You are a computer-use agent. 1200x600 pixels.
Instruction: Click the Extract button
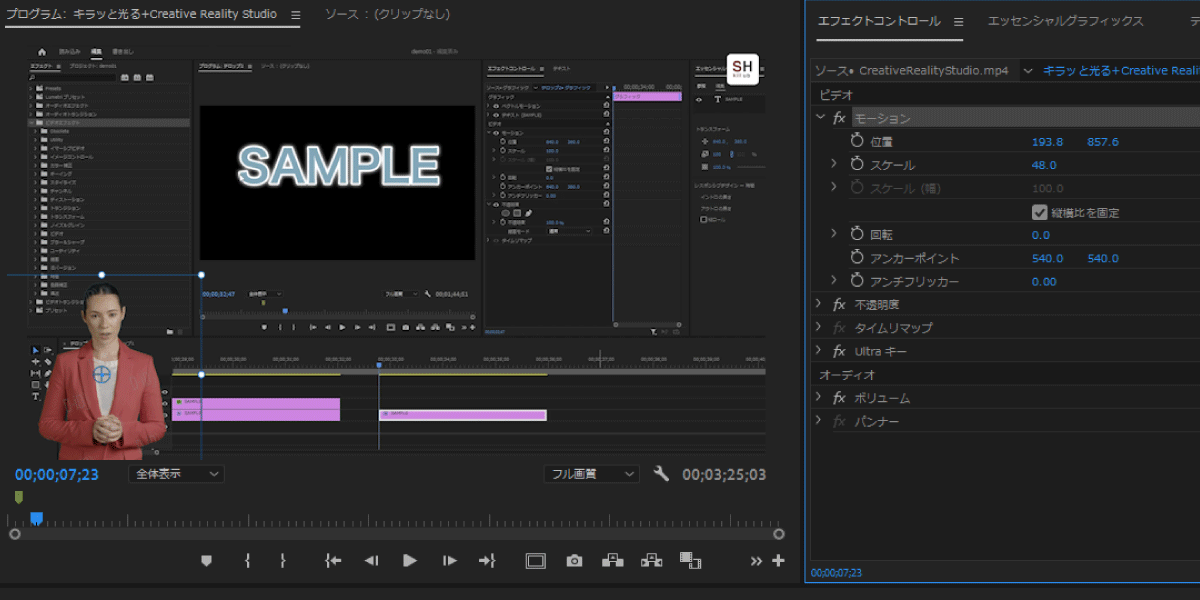650,561
